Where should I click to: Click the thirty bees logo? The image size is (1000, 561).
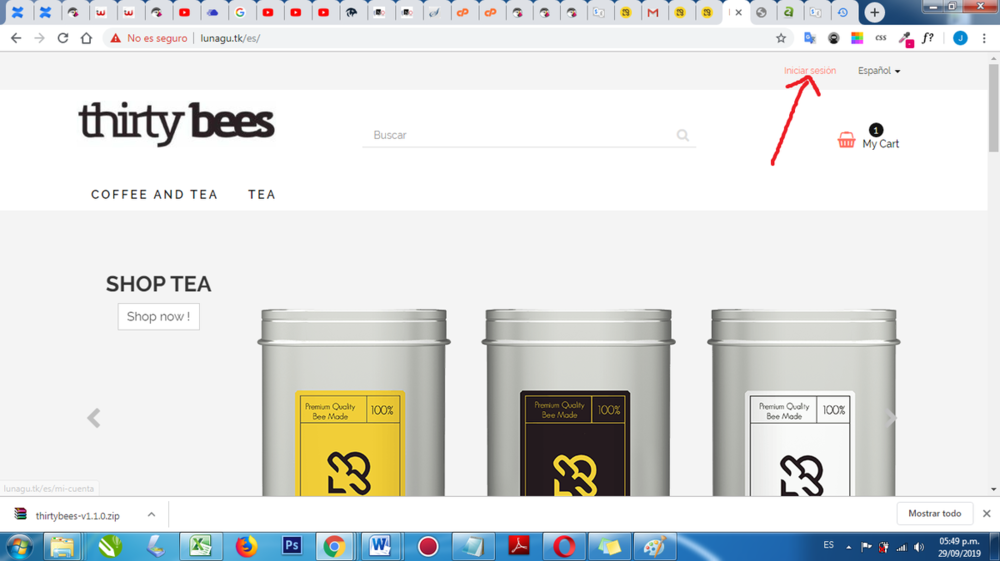tap(176, 123)
